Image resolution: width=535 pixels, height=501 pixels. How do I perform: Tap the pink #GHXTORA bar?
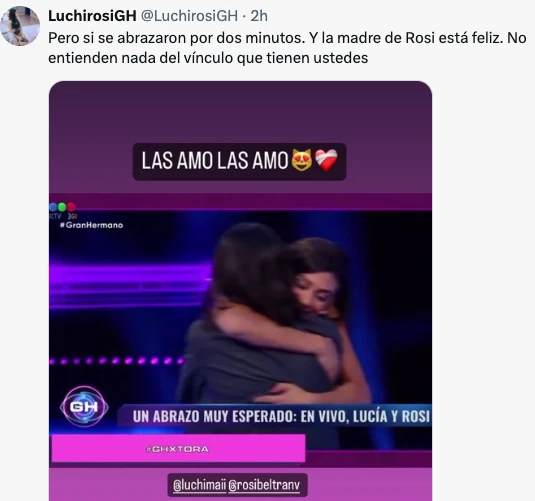pyautogui.click(x=178, y=449)
